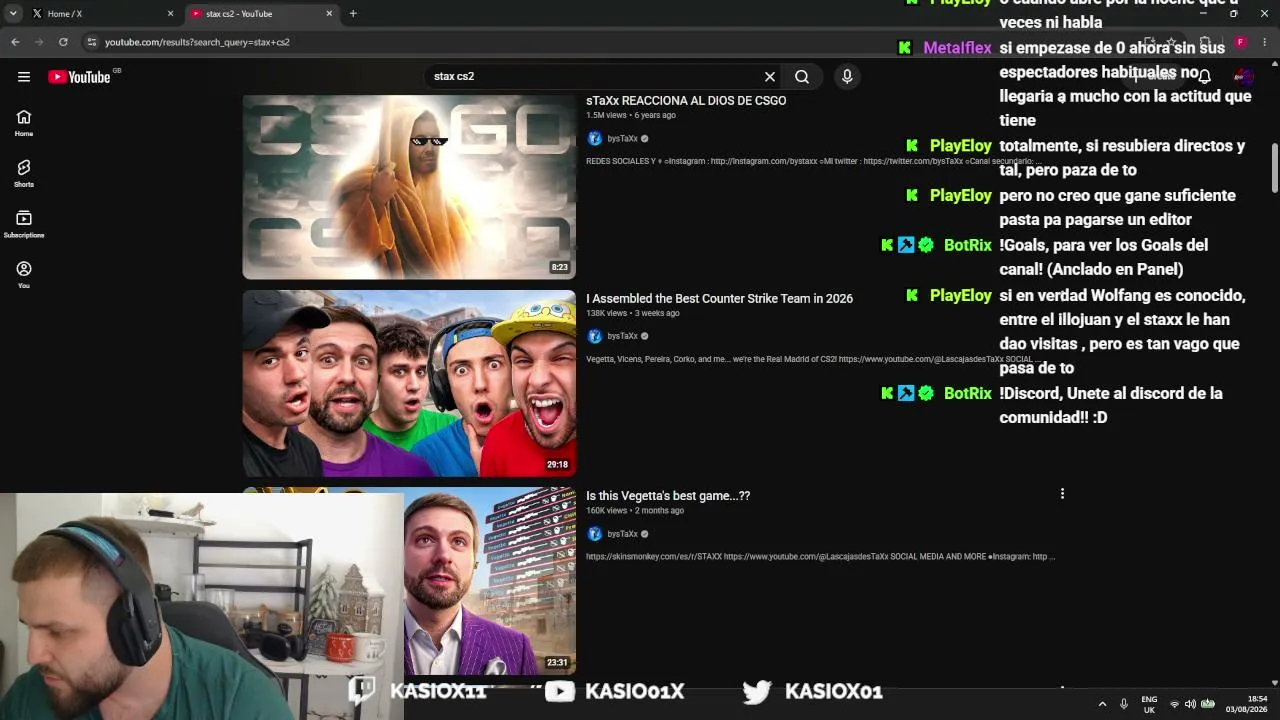
Task: Open the Vegetta's best game thumbnail
Action: tap(490, 580)
